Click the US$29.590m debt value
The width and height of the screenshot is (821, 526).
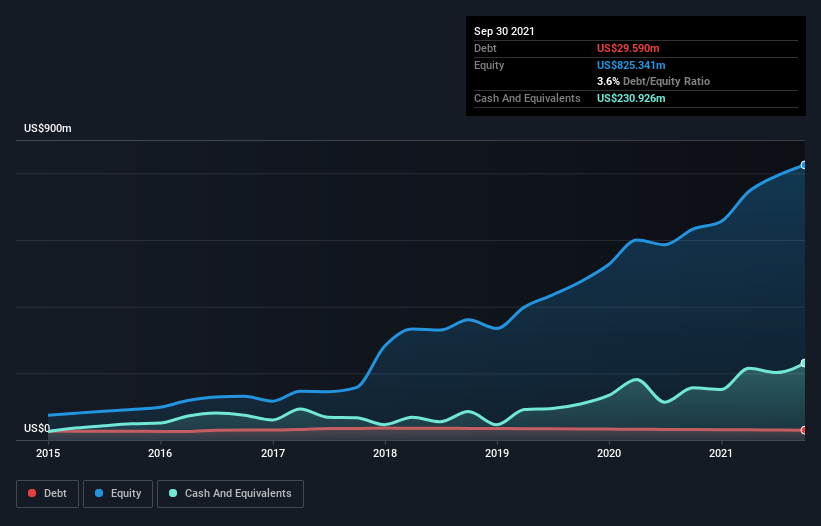pyautogui.click(x=628, y=48)
